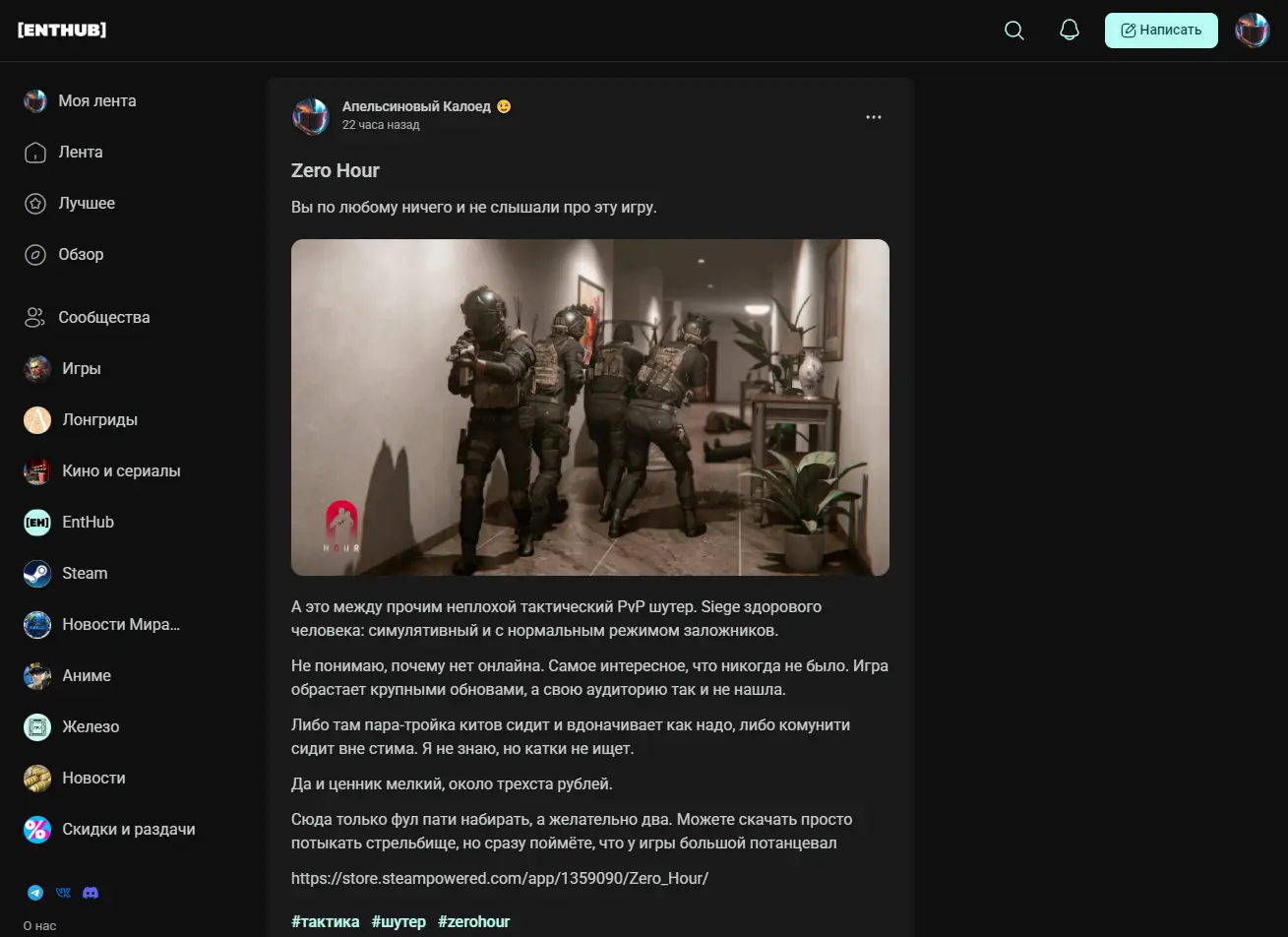
Task: Open author Апельсиновый Калоед profile name
Action: tap(416, 106)
